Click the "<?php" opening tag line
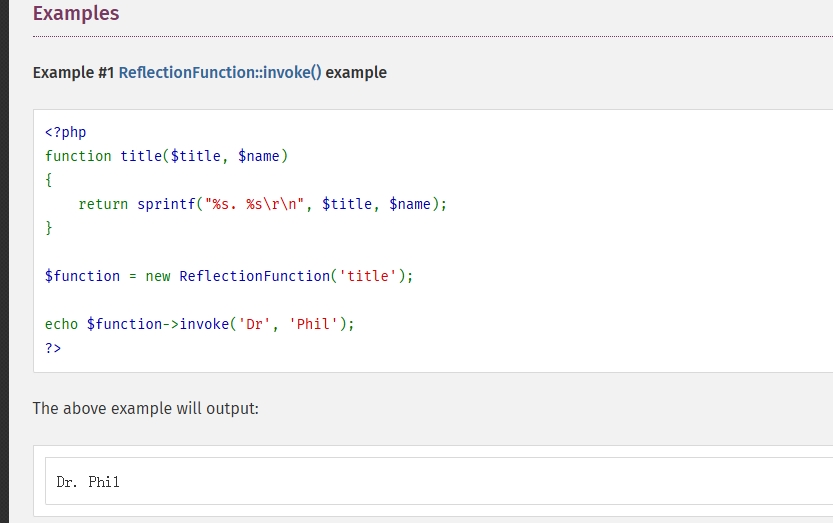This screenshot has height=523, width=833. pyautogui.click(x=65, y=132)
